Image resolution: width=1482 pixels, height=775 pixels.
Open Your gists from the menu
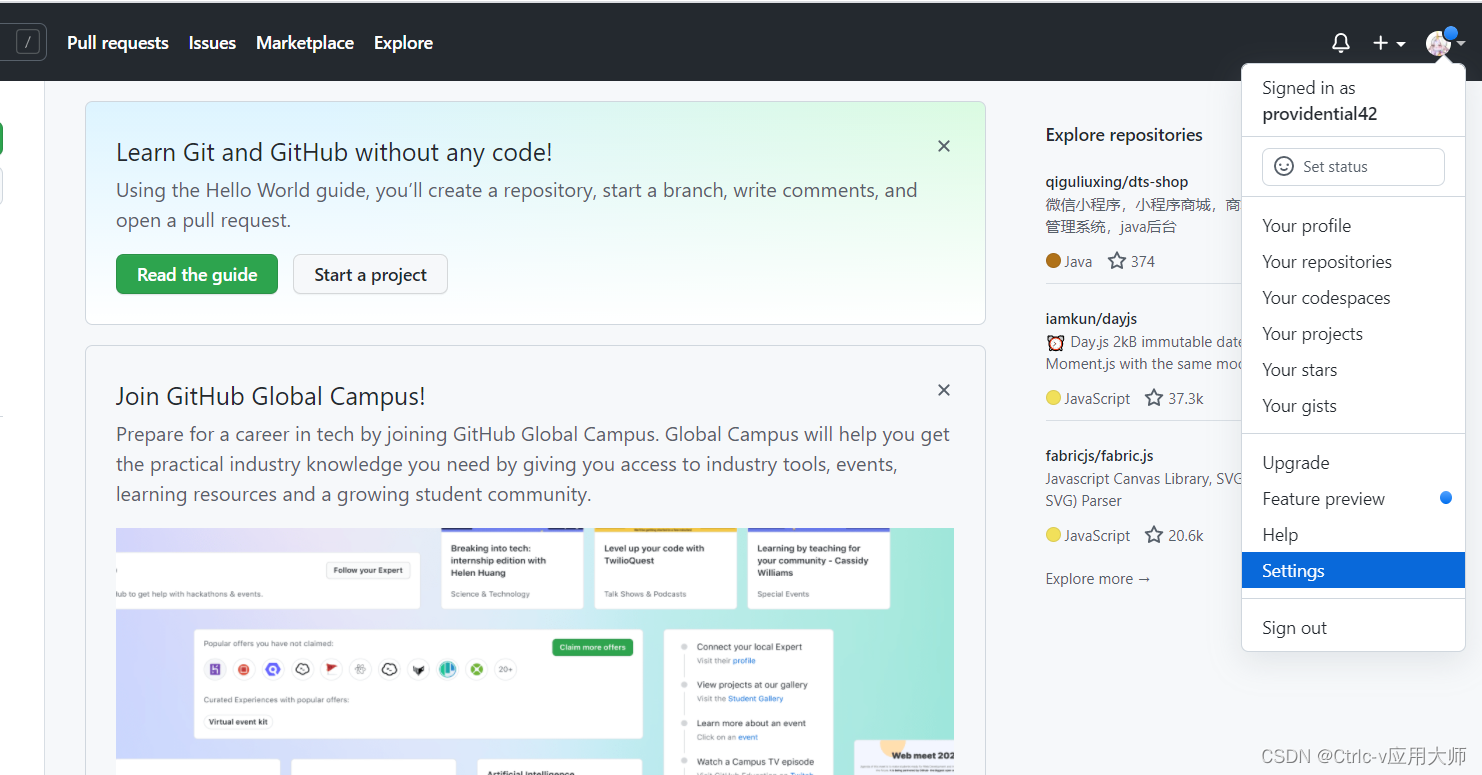tap(1353, 406)
